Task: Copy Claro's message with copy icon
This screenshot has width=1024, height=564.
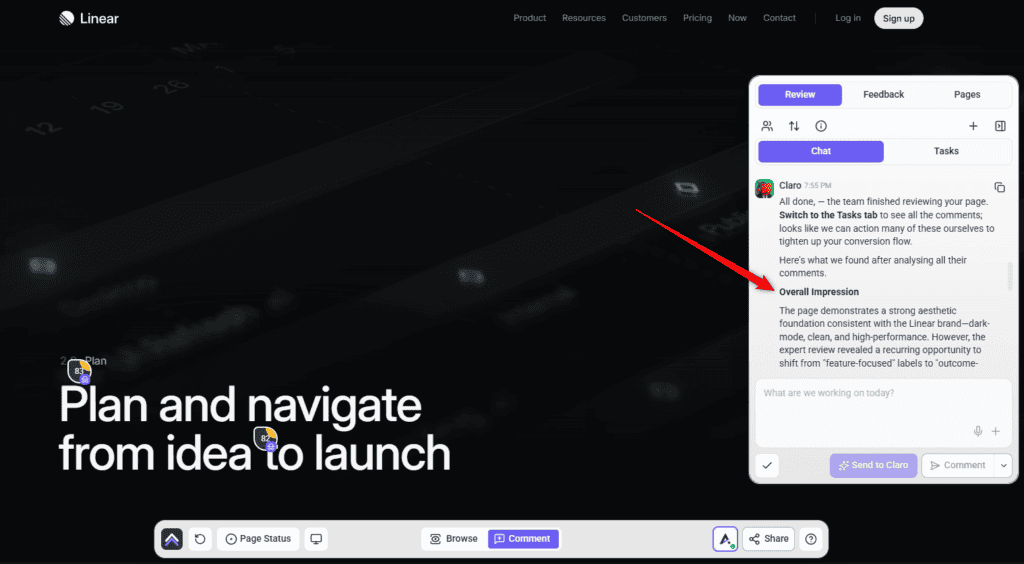Action: point(999,187)
